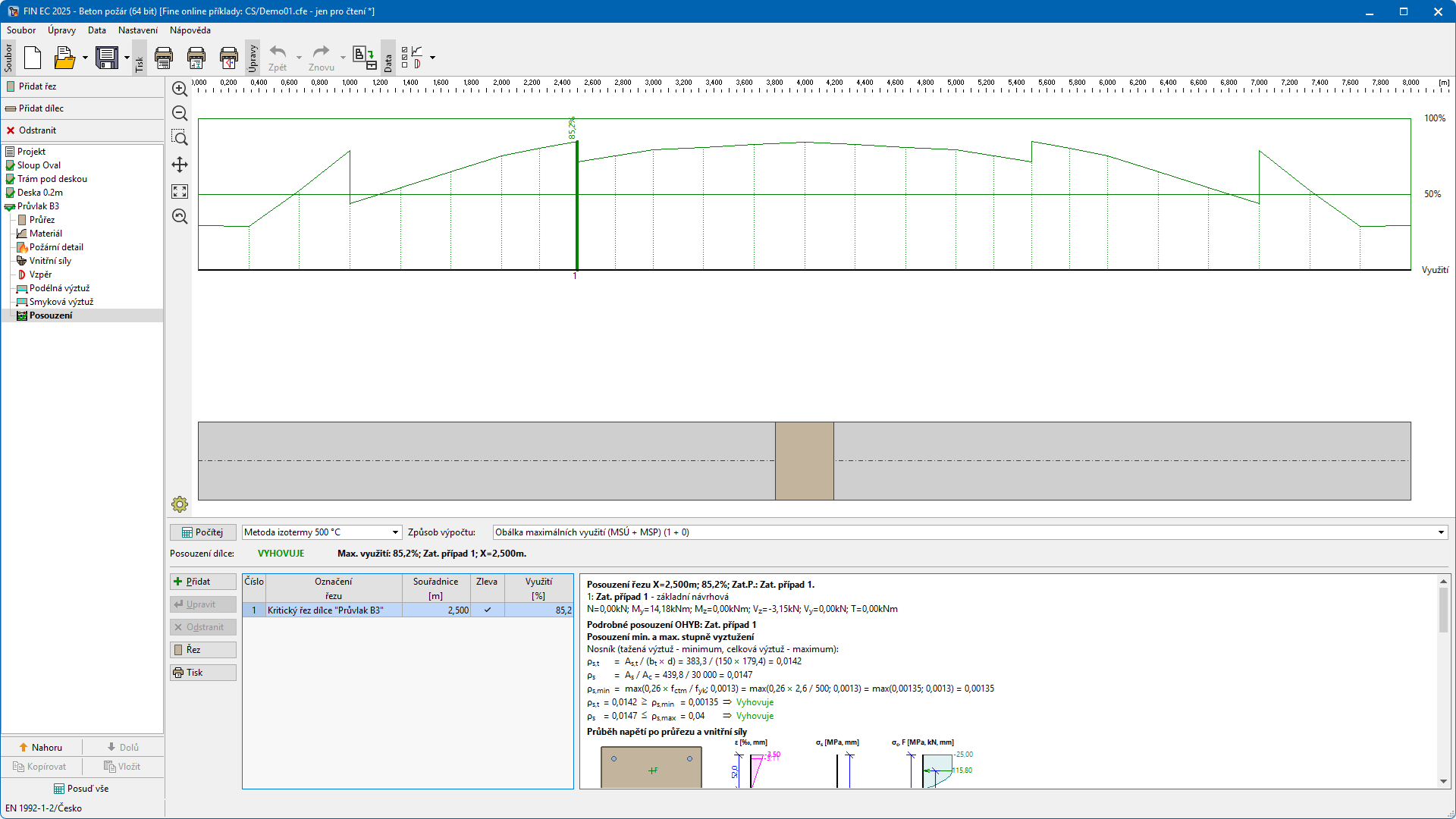Collapse the Průvlak B3 tree node
This screenshot has width=1456, height=819.
[x=10, y=206]
